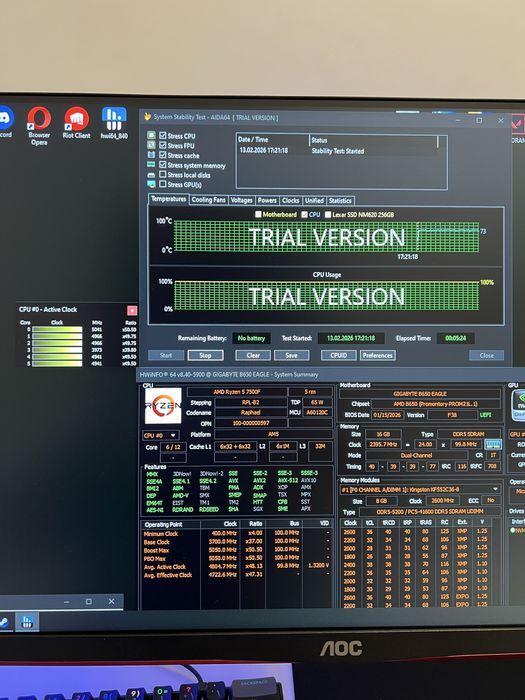This screenshot has width=525, height=700.
Task: Uncheck the Stress cache option
Action: click(163, 155)
